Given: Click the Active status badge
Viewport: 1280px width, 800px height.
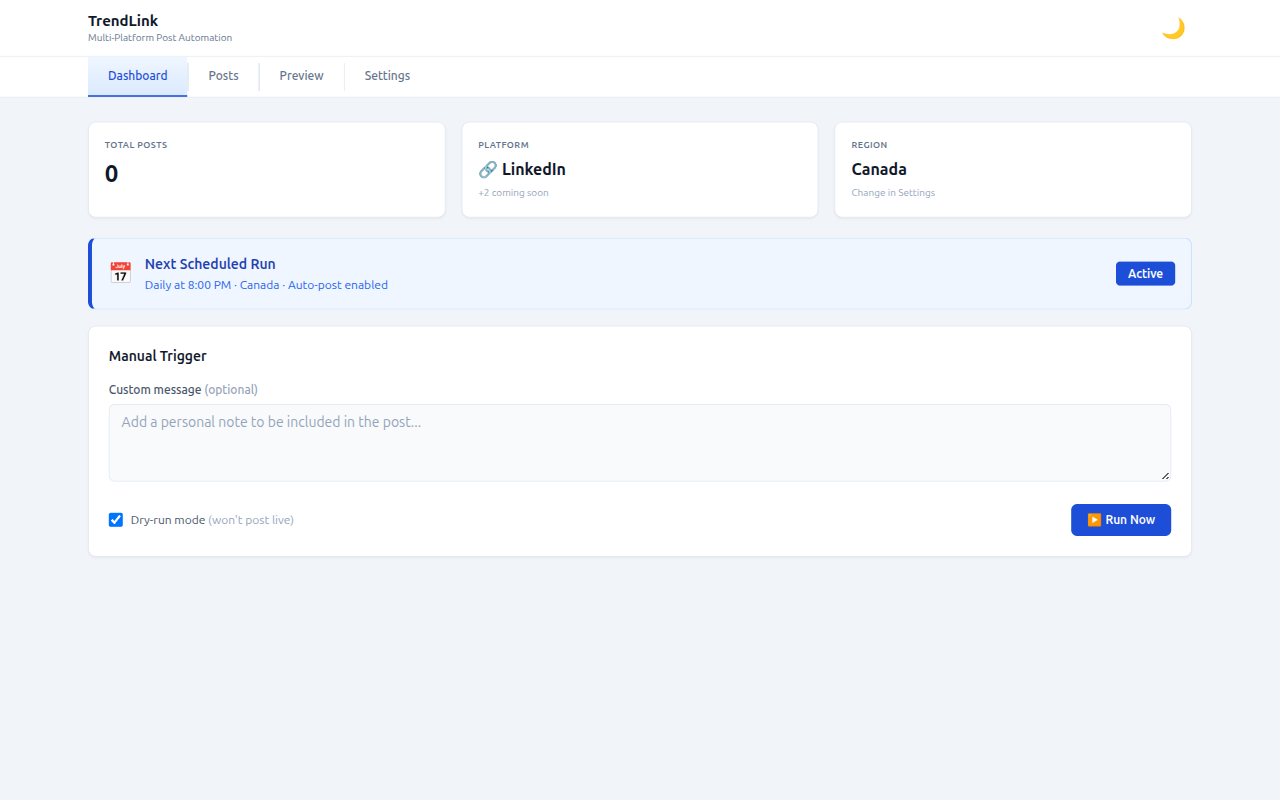Looking at the screenshot, I should pyautogui.click(x=1145, y=274).
